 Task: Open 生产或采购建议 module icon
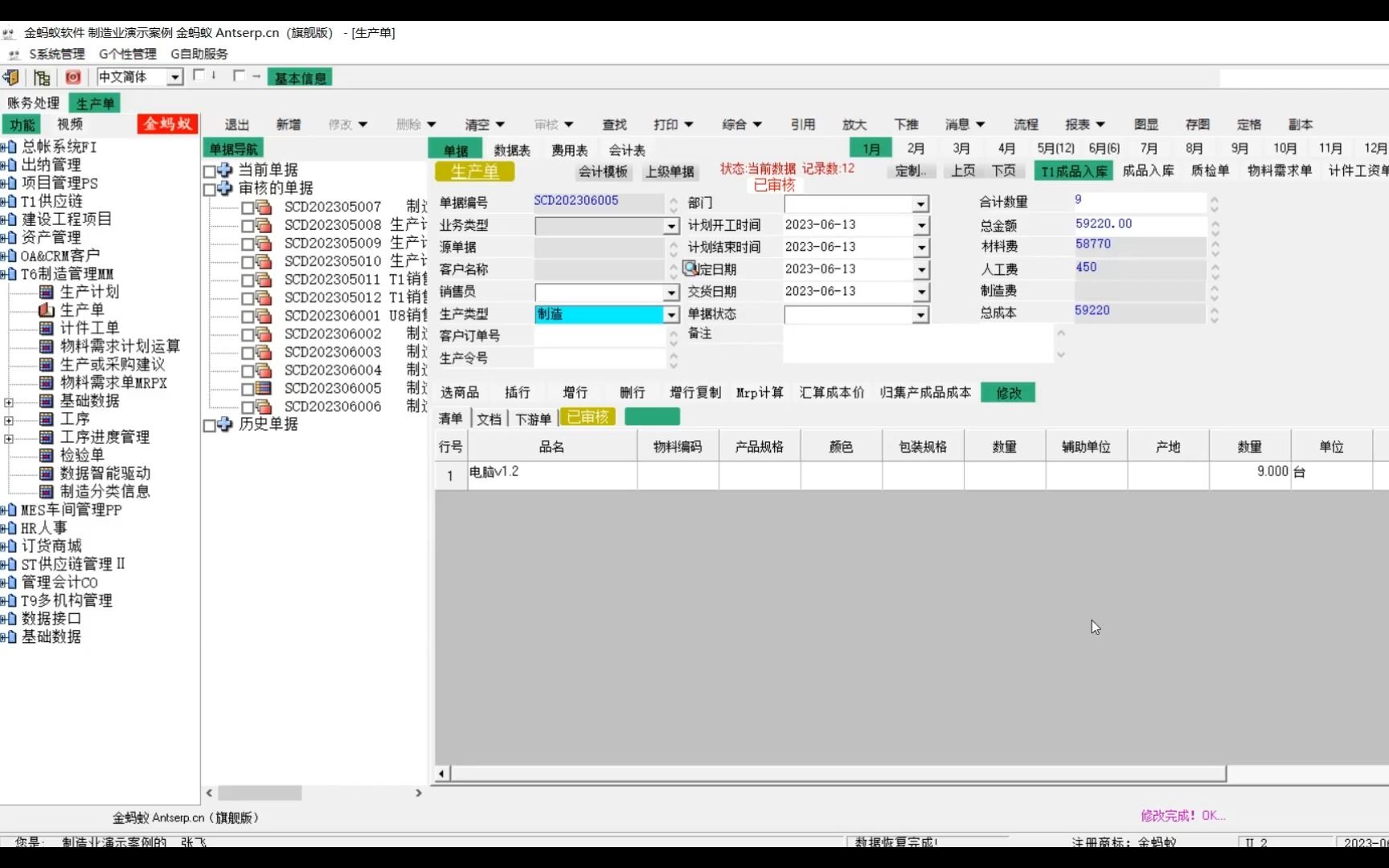coord(47,365)
